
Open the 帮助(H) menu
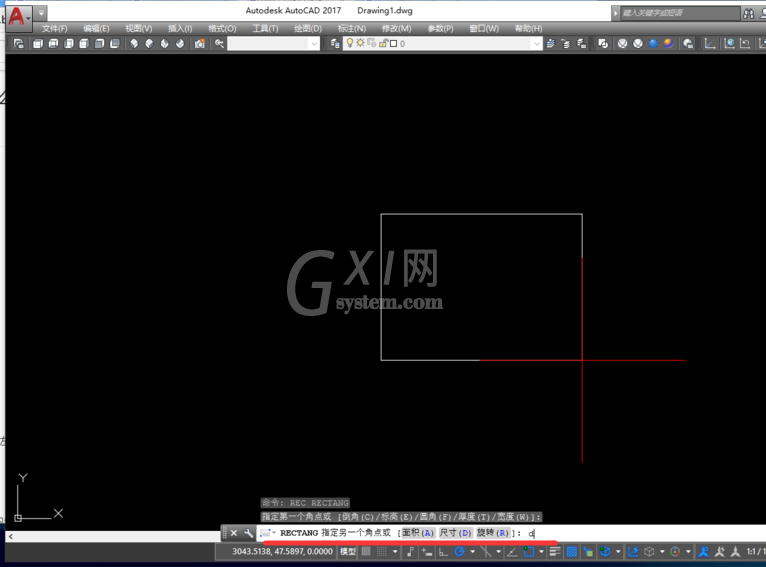click(x=528, y=29)
